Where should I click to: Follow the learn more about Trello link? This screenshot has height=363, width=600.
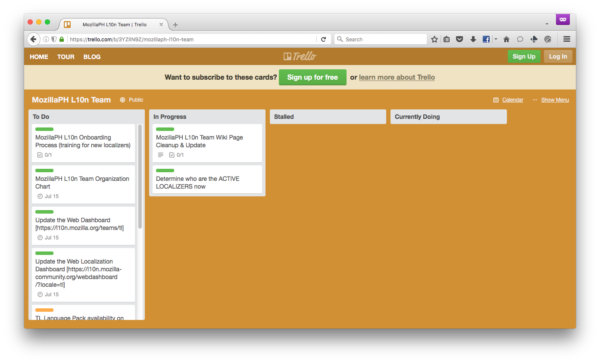(x=397, y=77)
